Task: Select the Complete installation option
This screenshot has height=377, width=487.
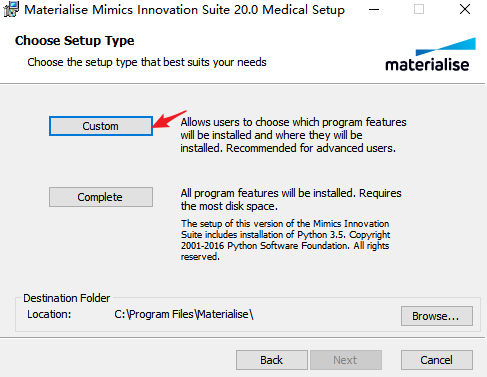Action: [101, 197]
